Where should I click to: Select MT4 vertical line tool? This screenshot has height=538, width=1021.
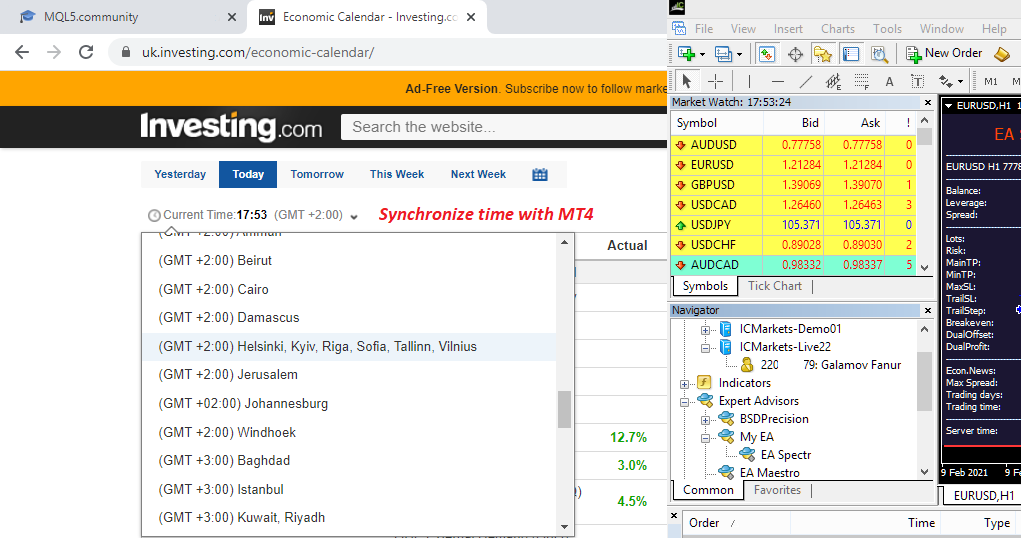[x=749, y=81]
